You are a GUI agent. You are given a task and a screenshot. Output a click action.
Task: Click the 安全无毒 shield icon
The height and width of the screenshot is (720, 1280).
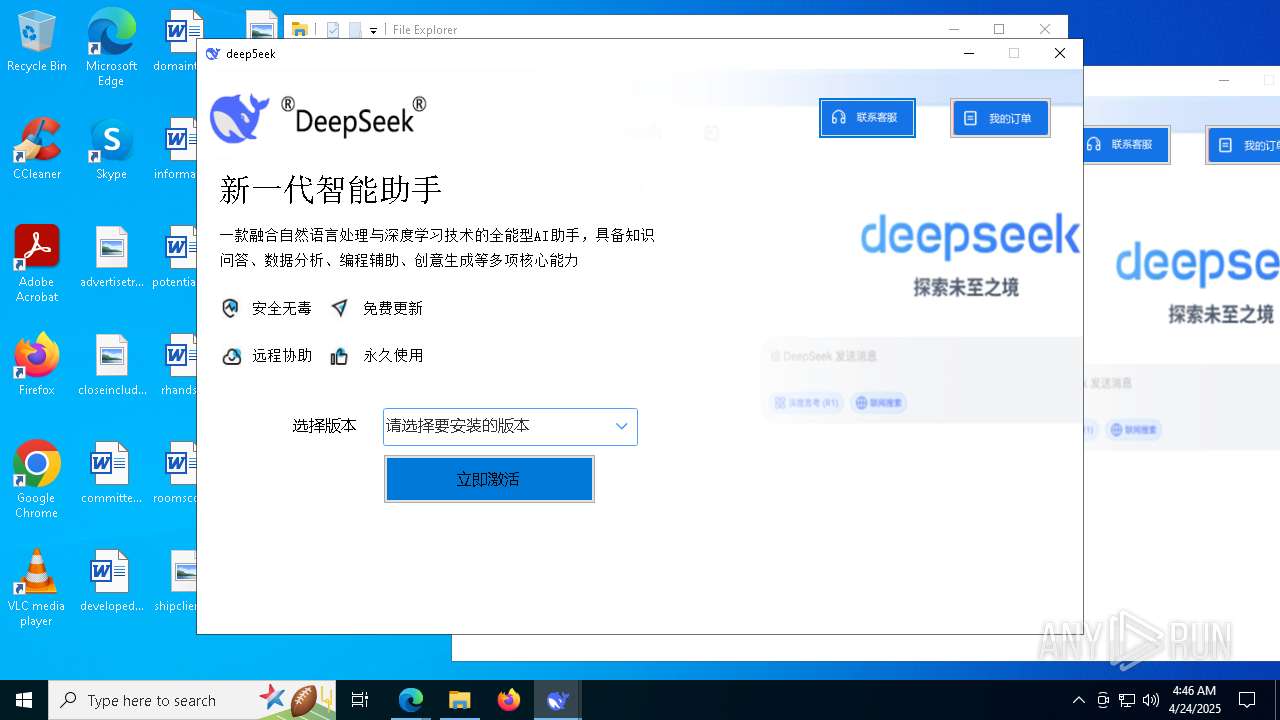click(230, 308)
